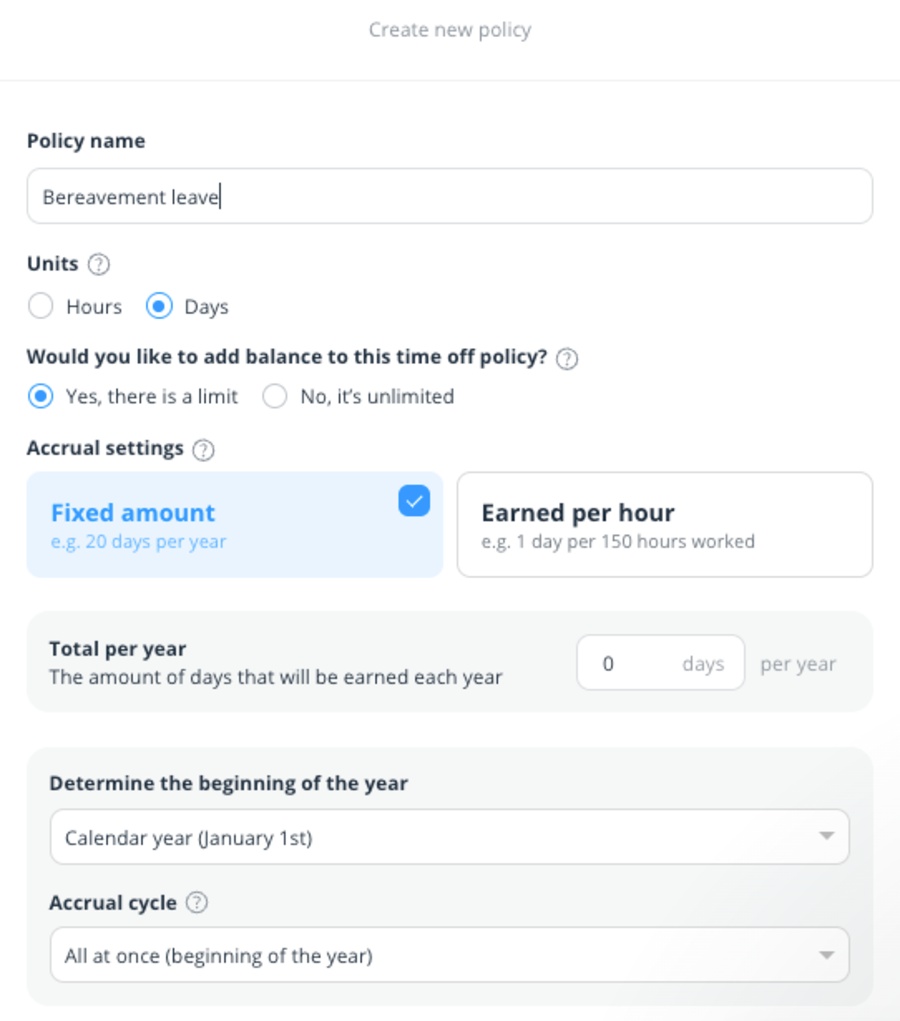Click the Create new policy header
Viewport: 900px width, 1021px height.
tap(449, 30)
